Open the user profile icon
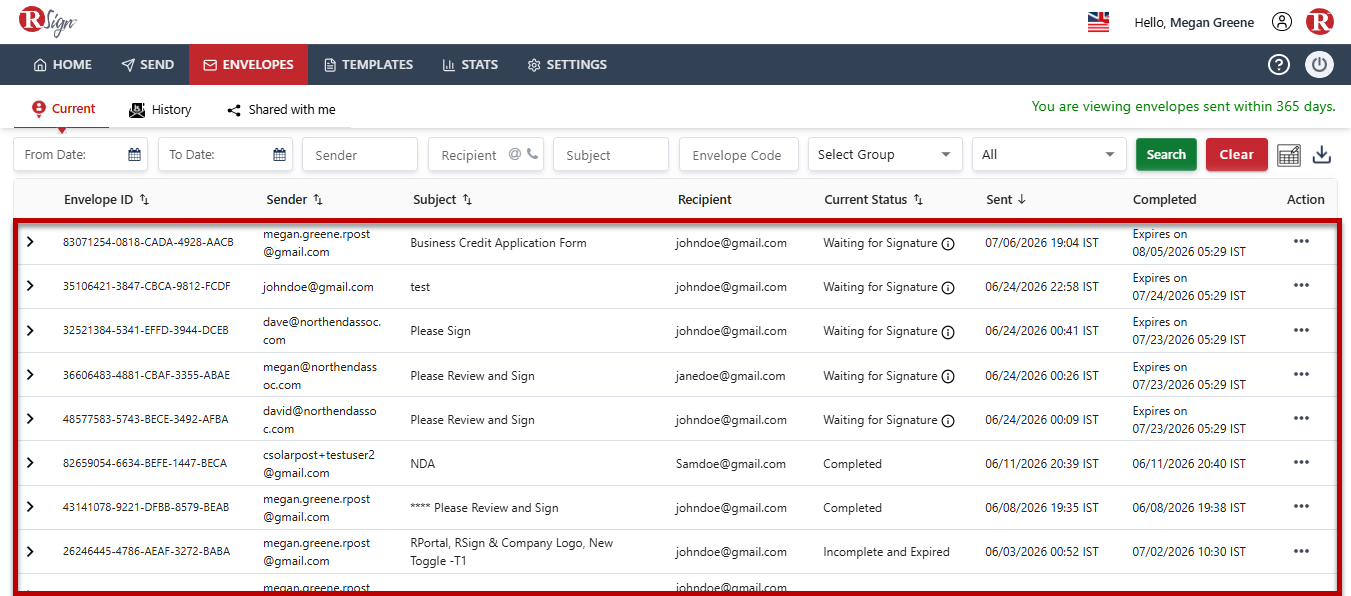1351x596 pixels. click(x=1282, y=22)
